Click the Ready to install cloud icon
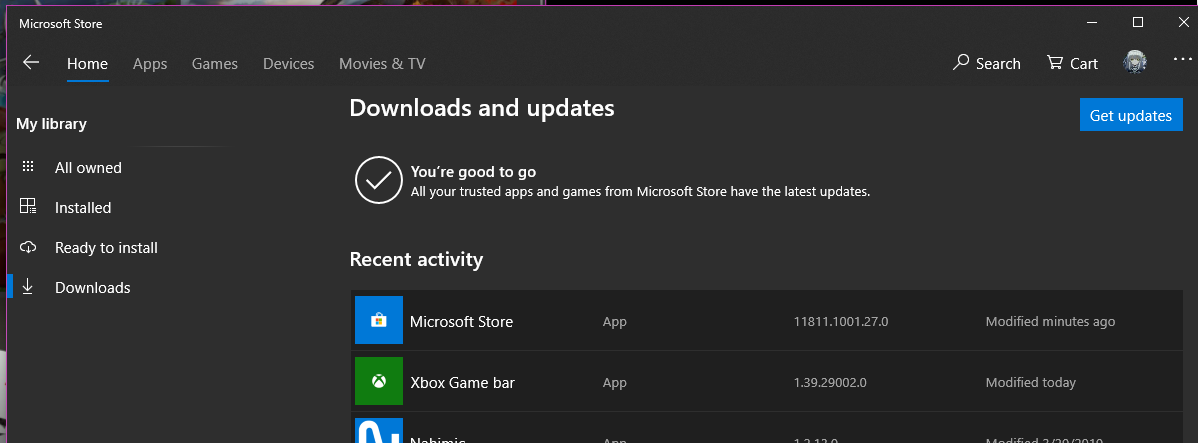The image size is (1198, 443). pos(28,247)
